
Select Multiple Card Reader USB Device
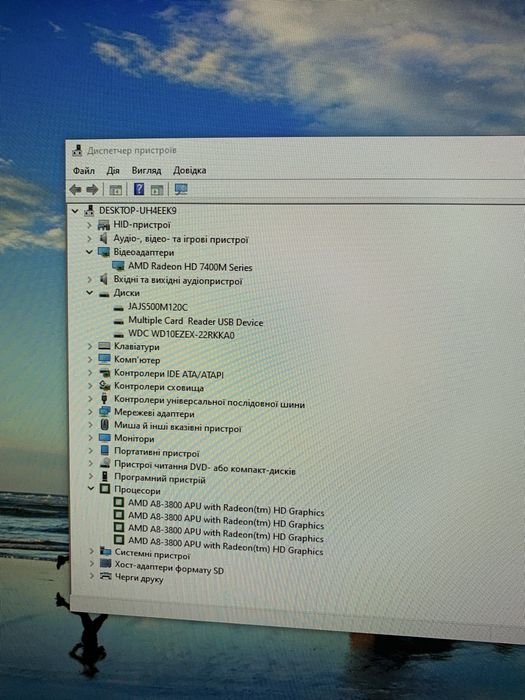196,321
